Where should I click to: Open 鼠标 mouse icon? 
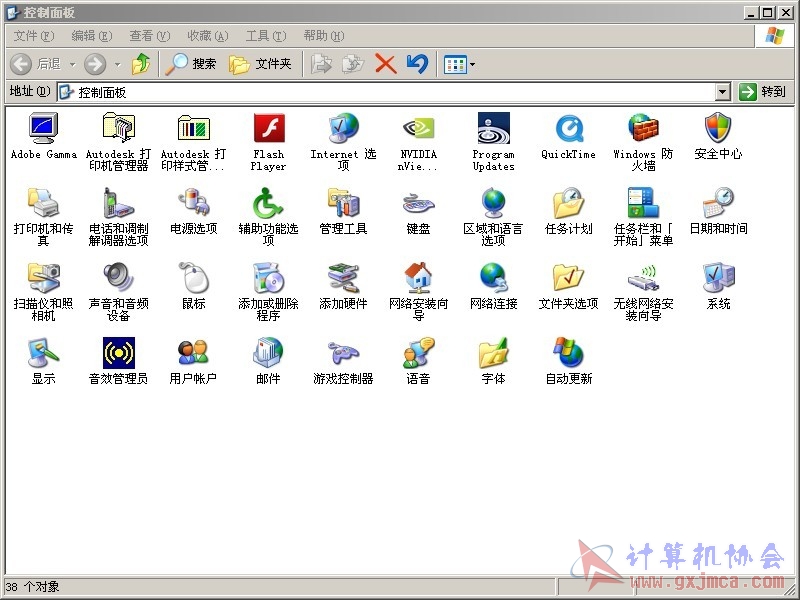coord(193,278)
